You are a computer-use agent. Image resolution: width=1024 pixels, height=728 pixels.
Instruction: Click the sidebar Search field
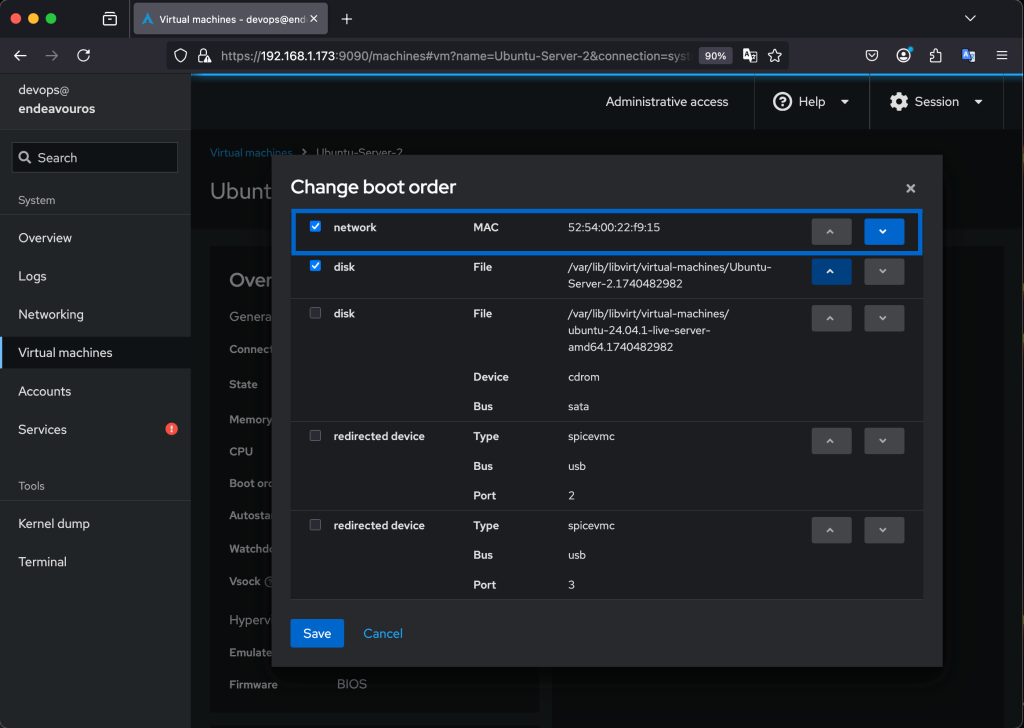pyautogui.click(x=95, y=158)
